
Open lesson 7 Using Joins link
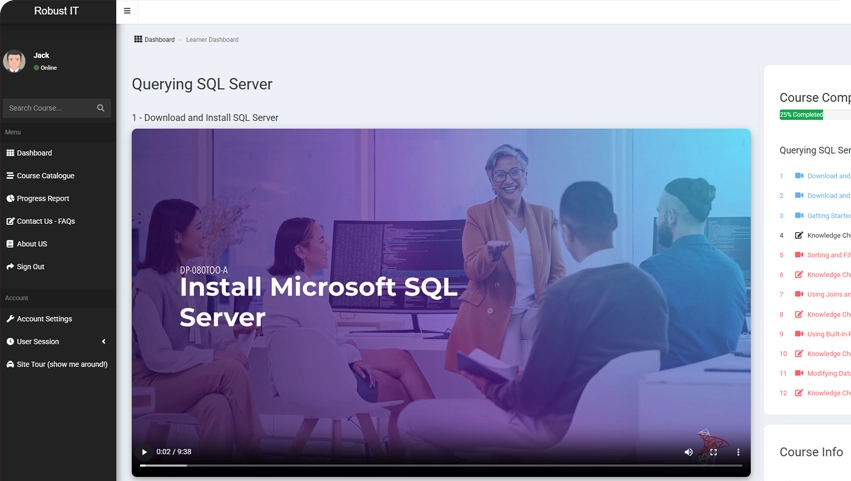pyautogui.click(x=829, y=294)
